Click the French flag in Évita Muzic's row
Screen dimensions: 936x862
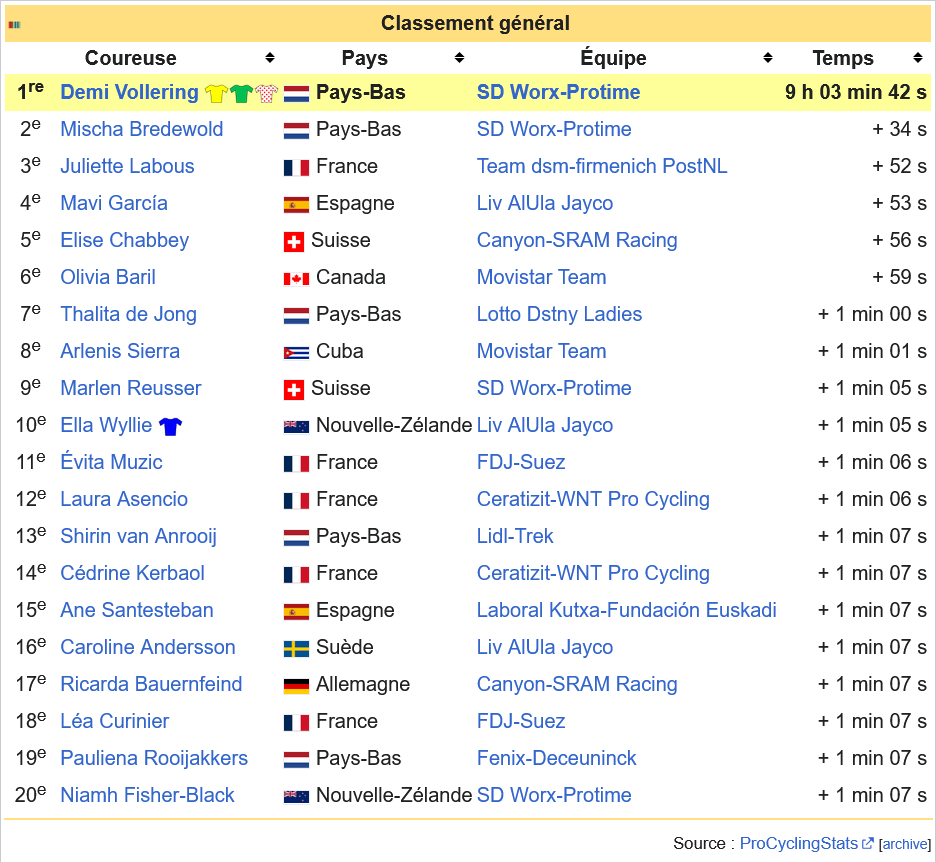[x=296, y=464]
